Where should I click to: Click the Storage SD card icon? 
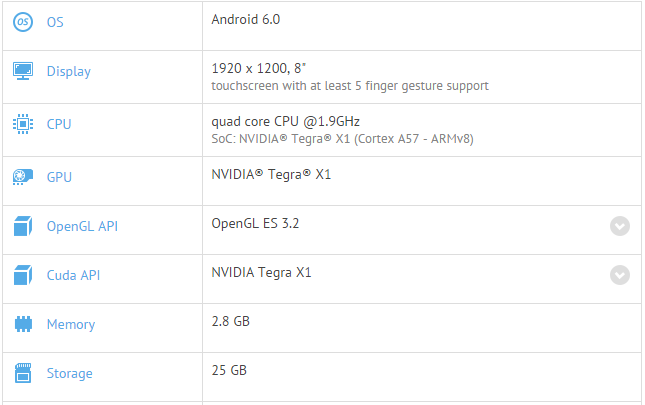tap(23, 374)
